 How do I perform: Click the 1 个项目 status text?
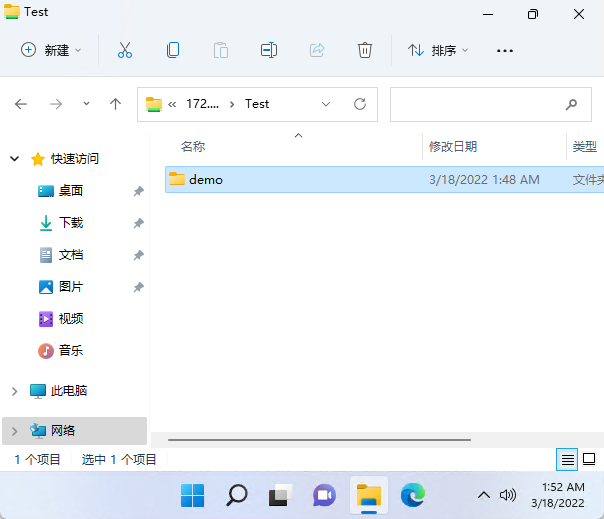click(x=37, y=459)
